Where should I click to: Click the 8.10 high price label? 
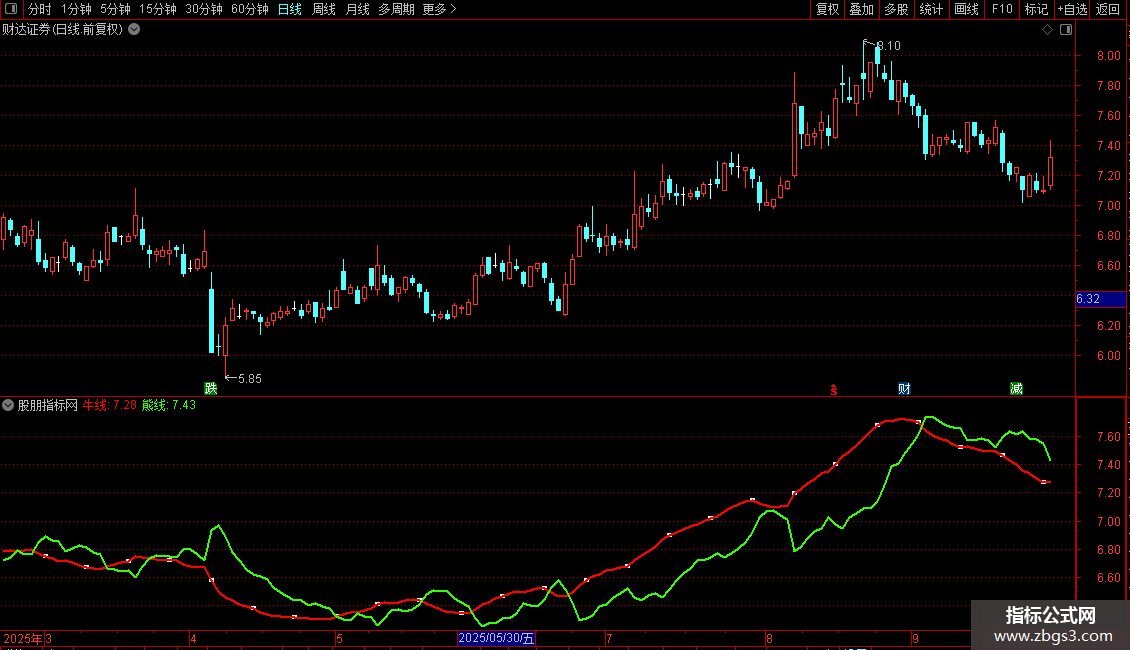coord(889,45)
